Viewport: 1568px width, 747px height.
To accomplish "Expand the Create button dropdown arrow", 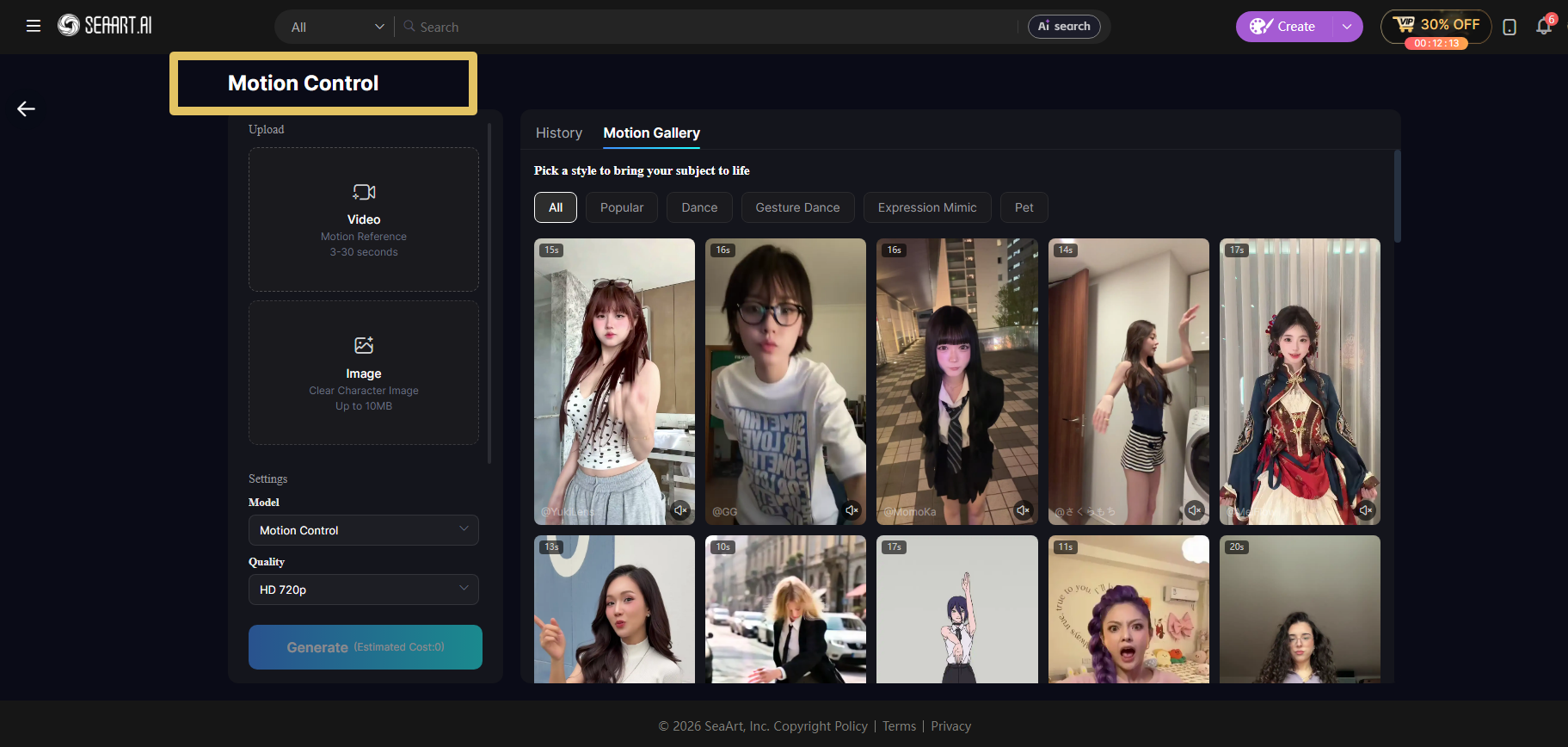I will click(x=1347, y=27).
